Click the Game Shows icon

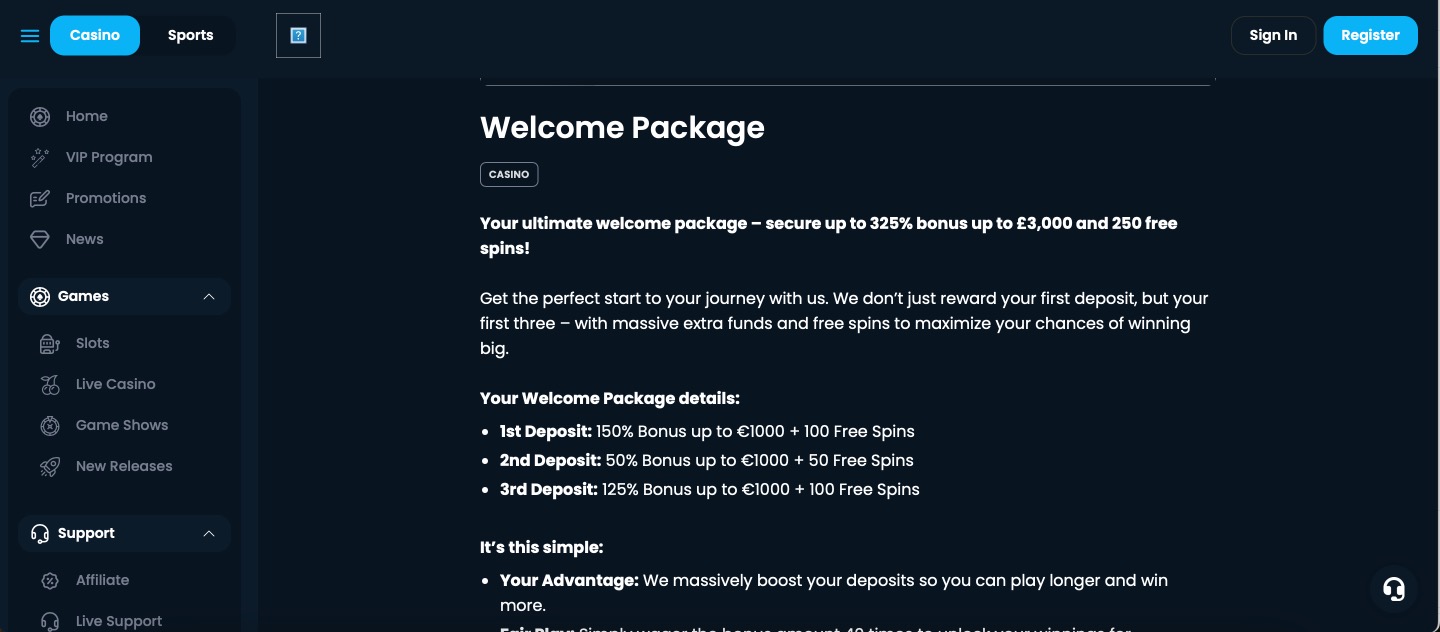click(x=50, y=426)
